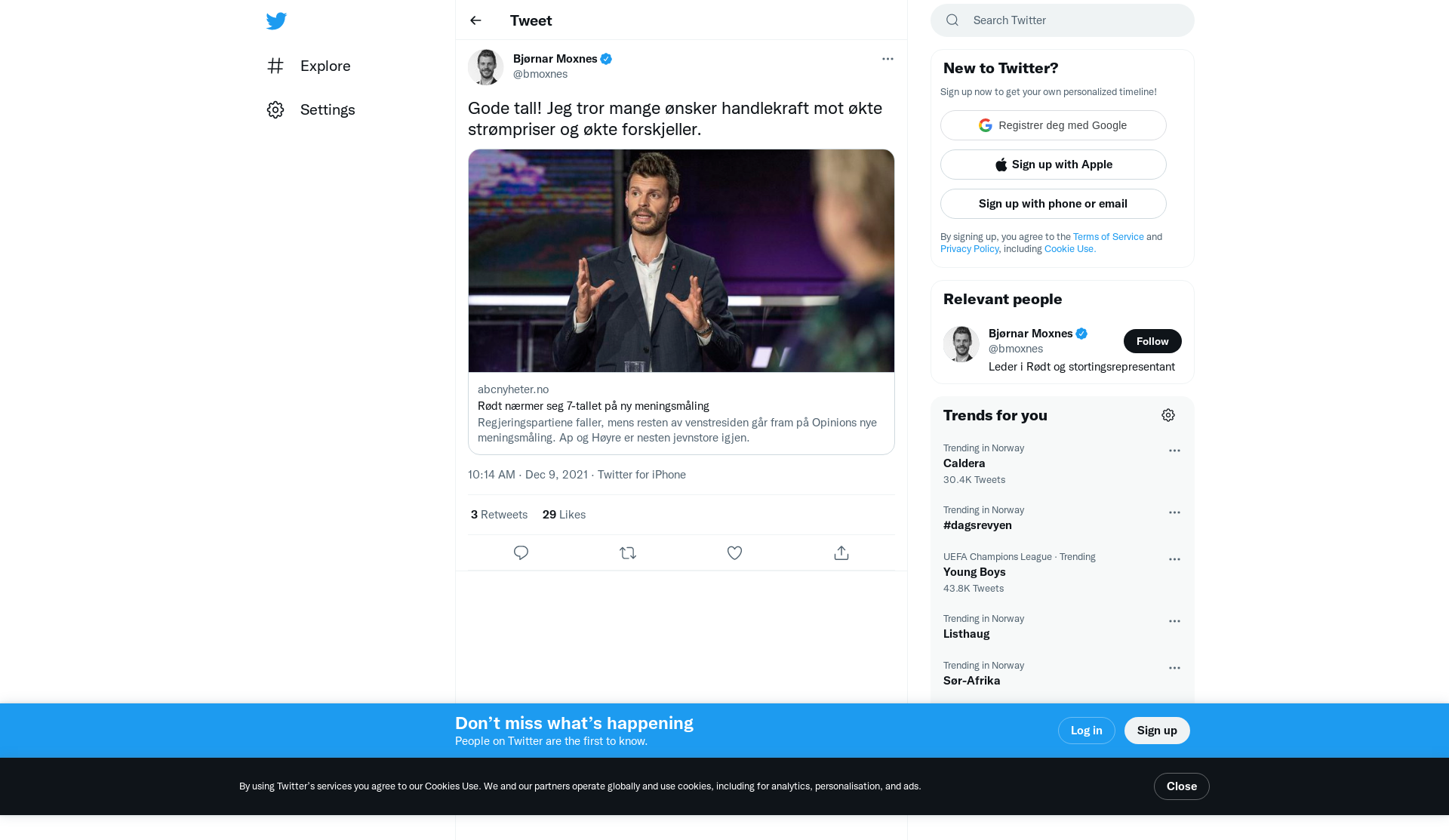Screen dimensions: 1449x840
Task: Click Sign up with Apple
Action: pos(1054,165)
